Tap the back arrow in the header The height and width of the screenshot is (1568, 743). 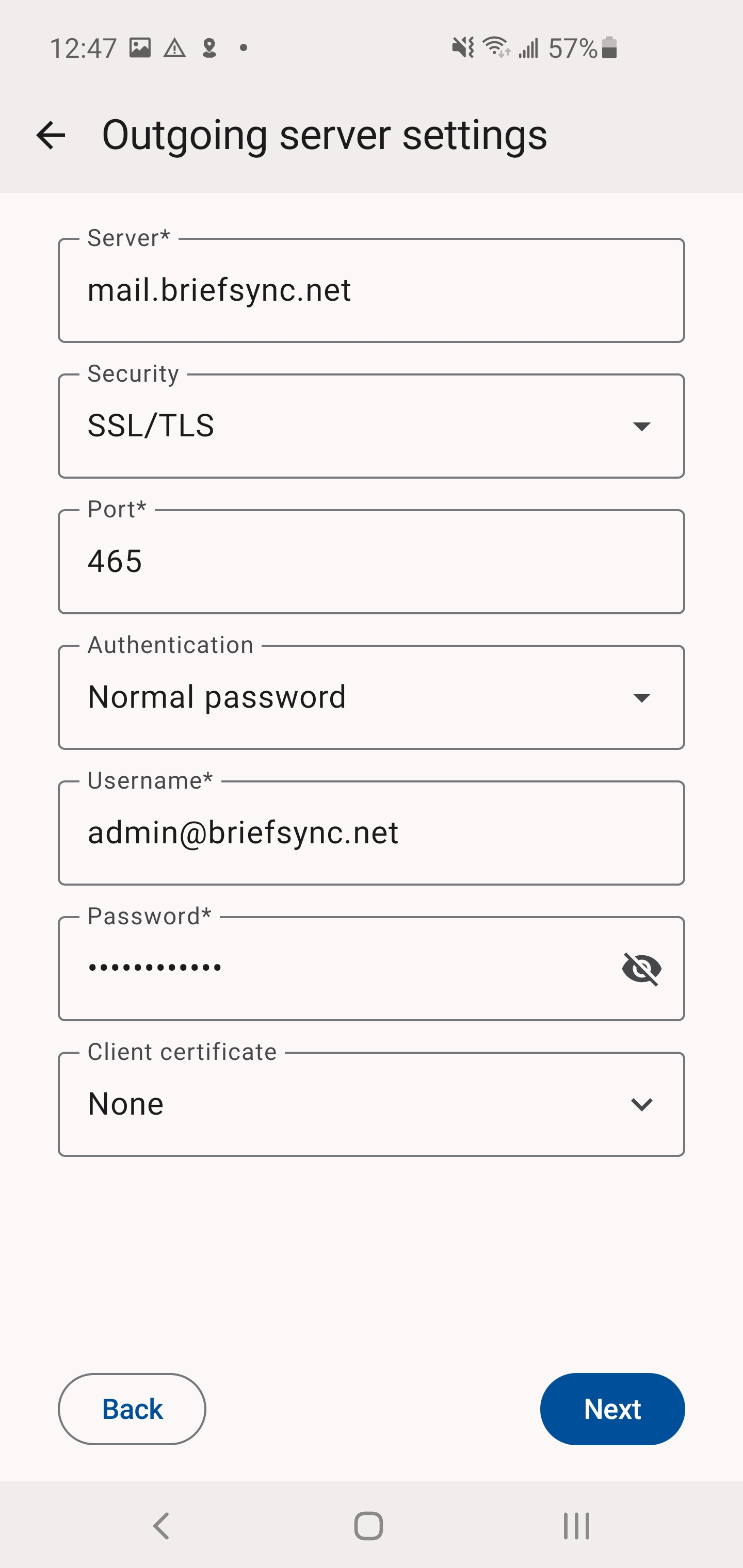click(51, 135)
